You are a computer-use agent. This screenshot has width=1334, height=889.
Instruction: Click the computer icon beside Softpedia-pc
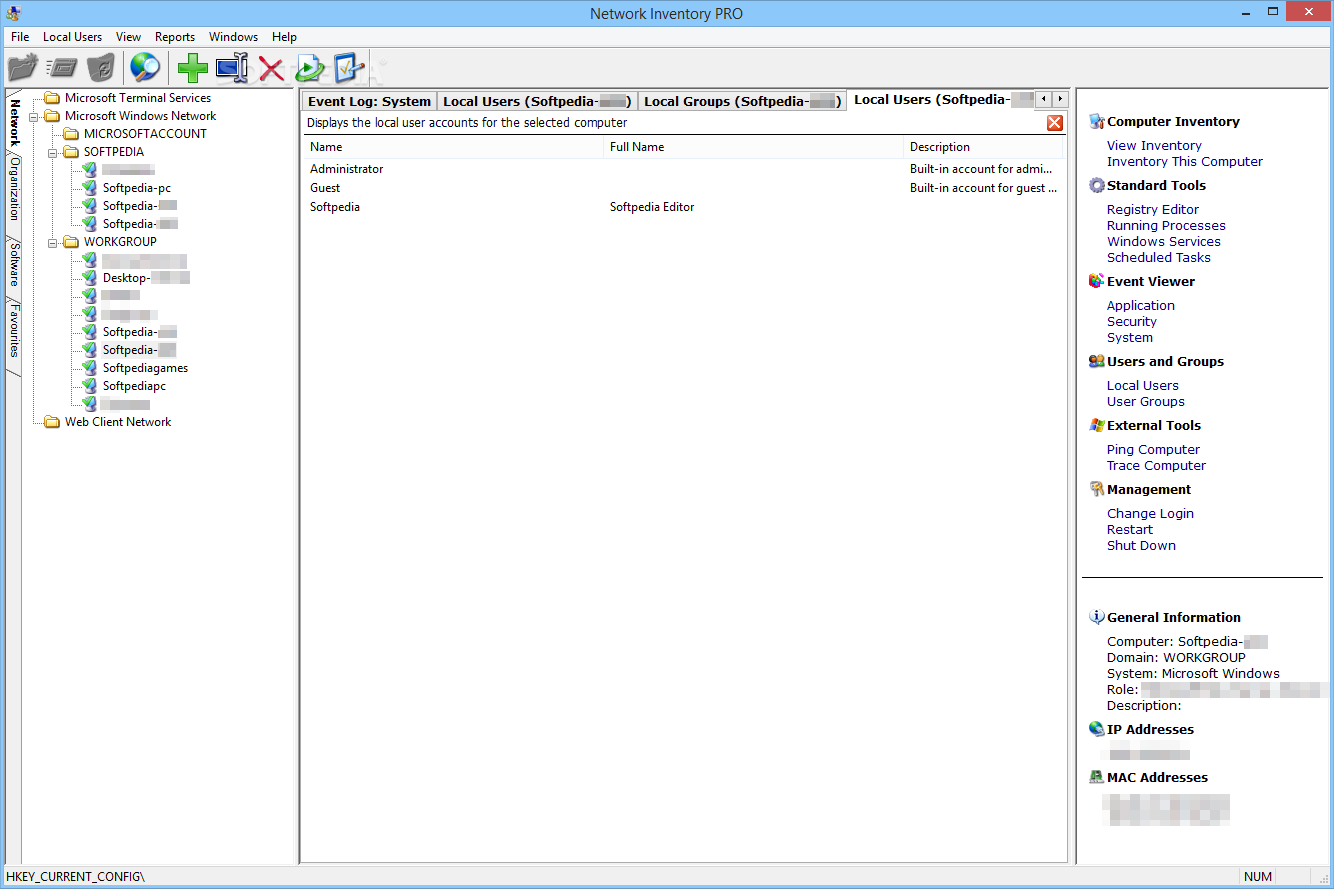click(x=90, y=188)
